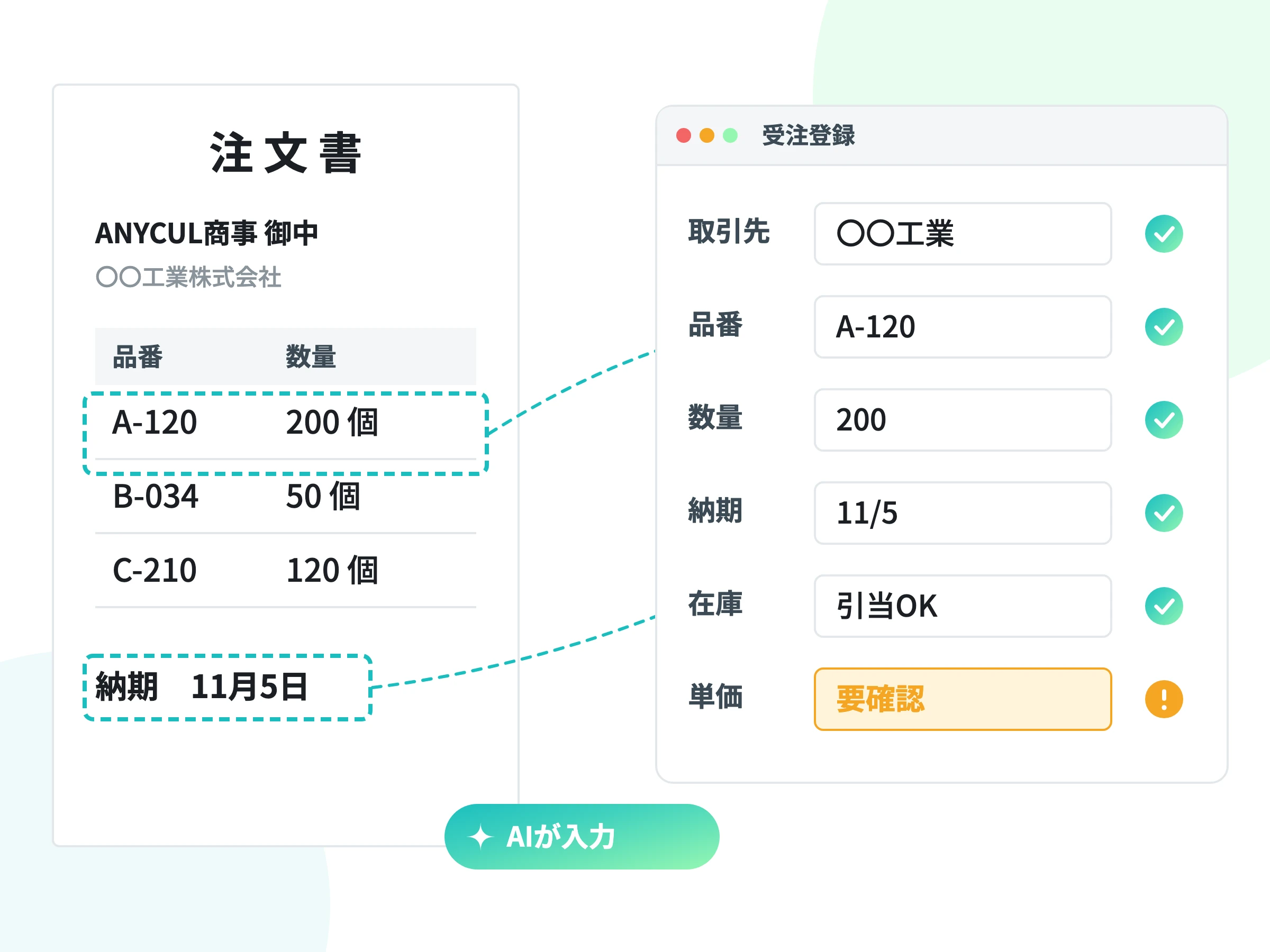This screenshot has height=952, width=1270.
Task: Select the 50 個 quantity cell
Action: click(323, 497)
